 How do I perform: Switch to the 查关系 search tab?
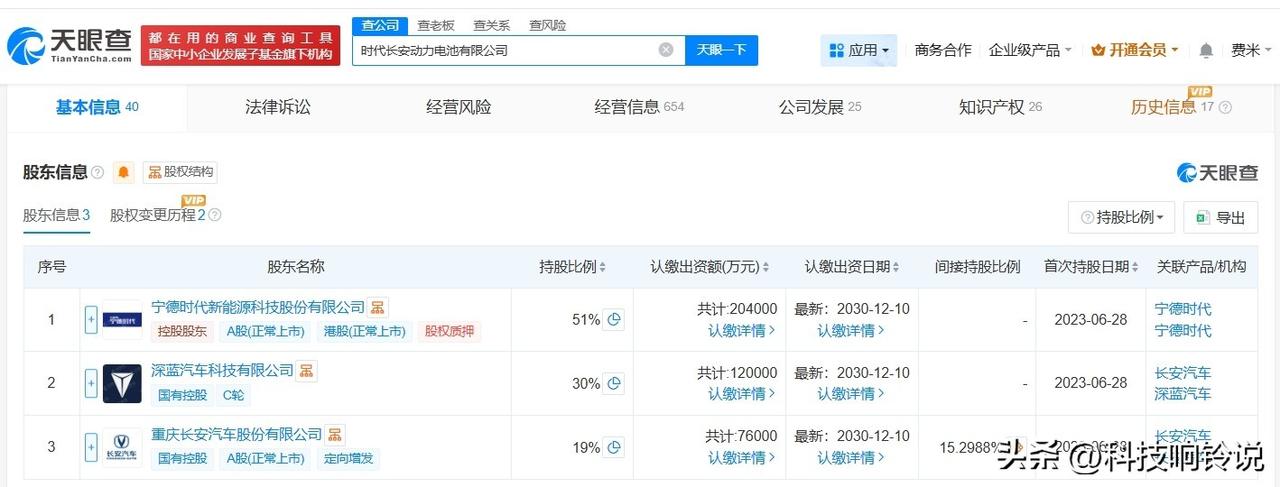(492, 25)
